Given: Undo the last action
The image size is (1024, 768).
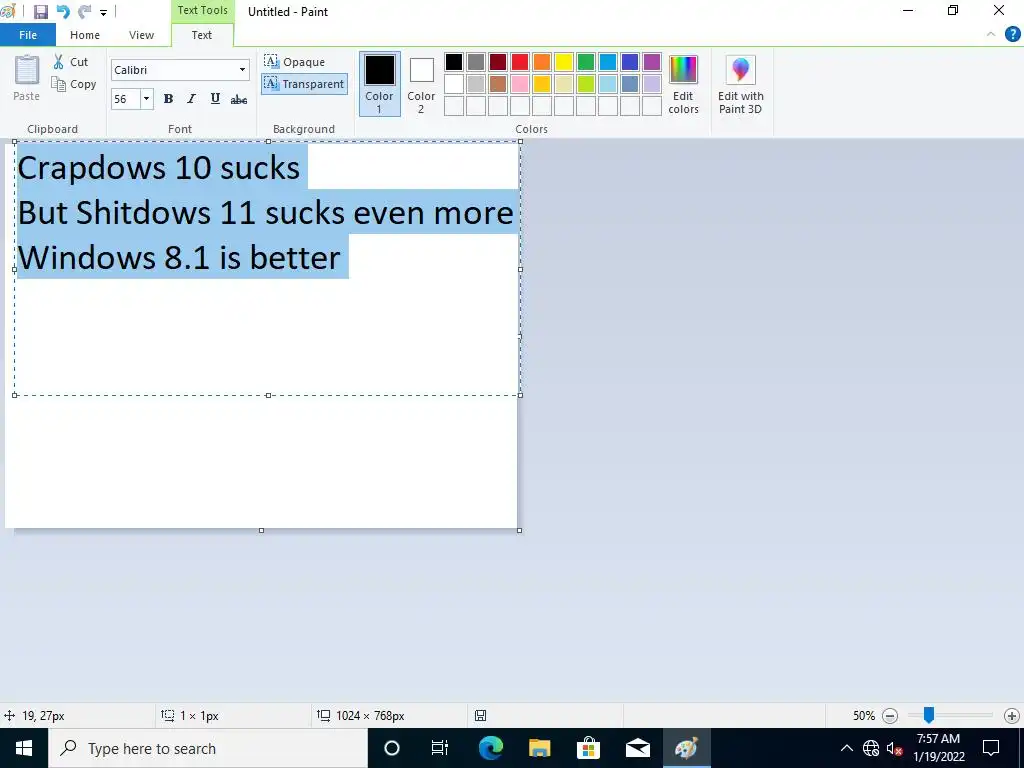Looking at the screenshot, I should coord(63,12).
